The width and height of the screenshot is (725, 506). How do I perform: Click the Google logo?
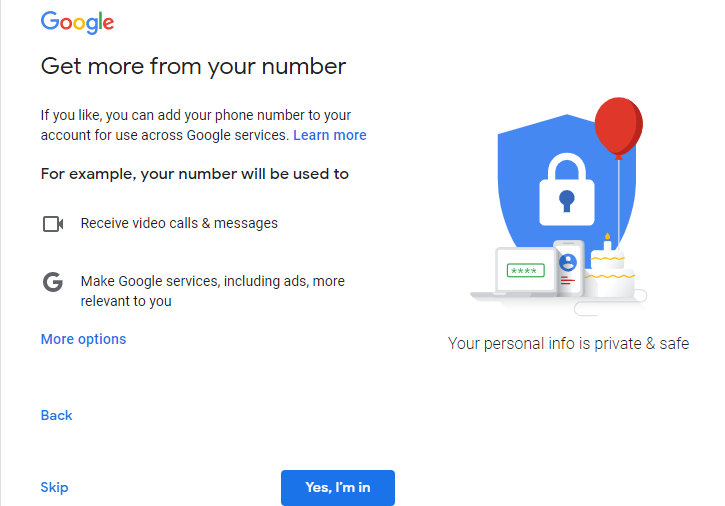click(77, 22)
